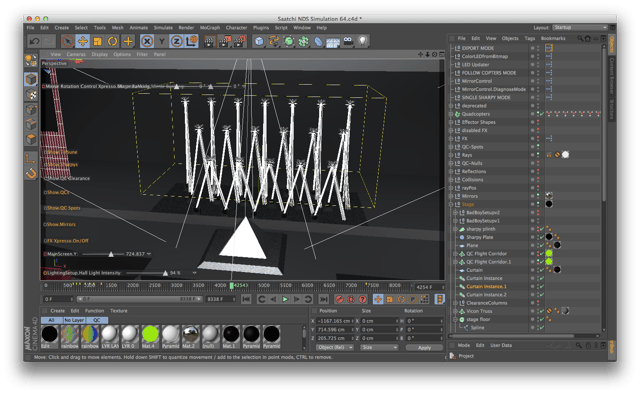Activate the Rotate tool in top toolbar

click(x=113, y=41)
